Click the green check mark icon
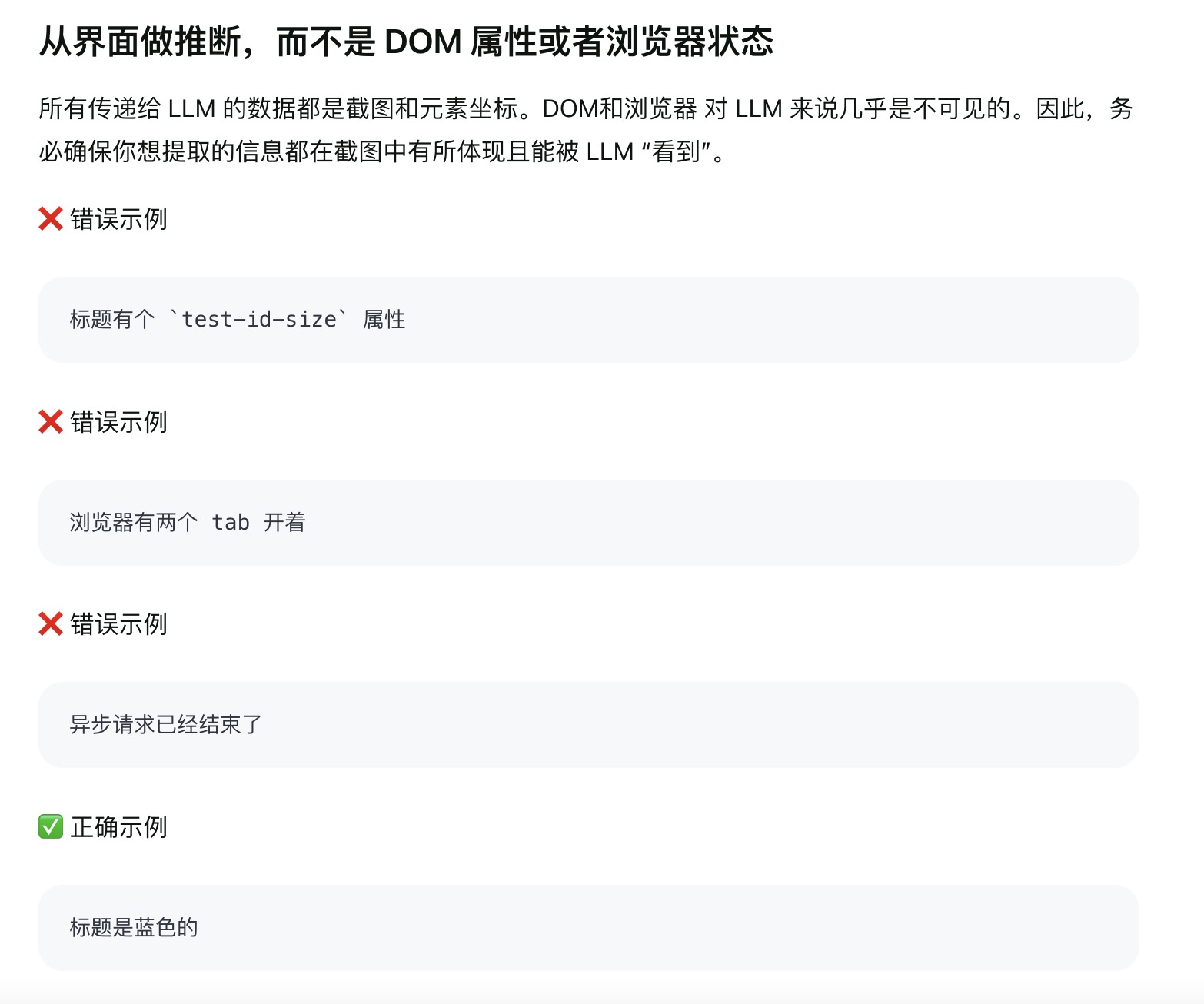This screenshot has height=1004, width=1204. (x=51, y=827)
